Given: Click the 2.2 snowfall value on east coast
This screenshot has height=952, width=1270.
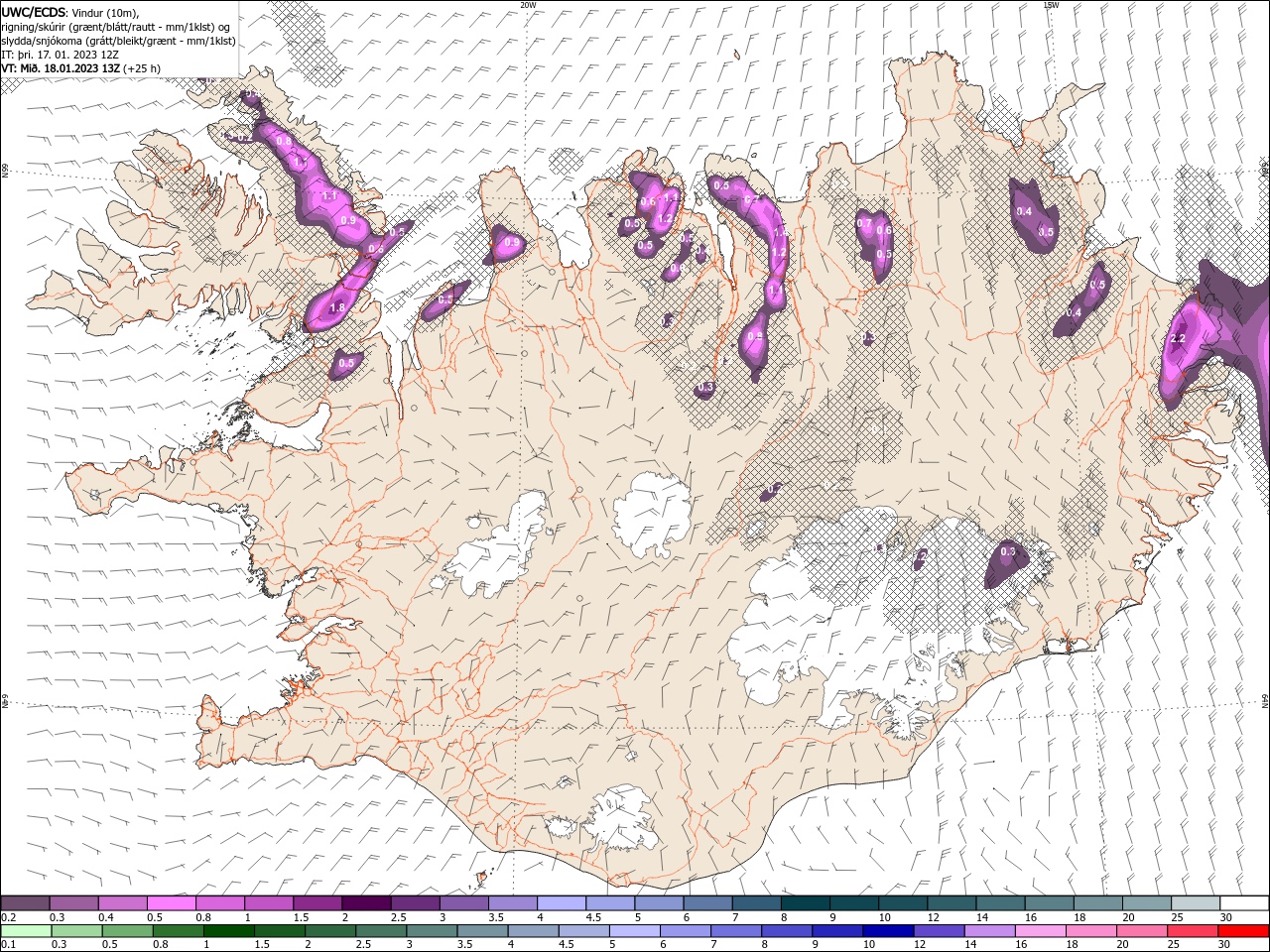Looking at the screenshot, I should (1178, 339).
